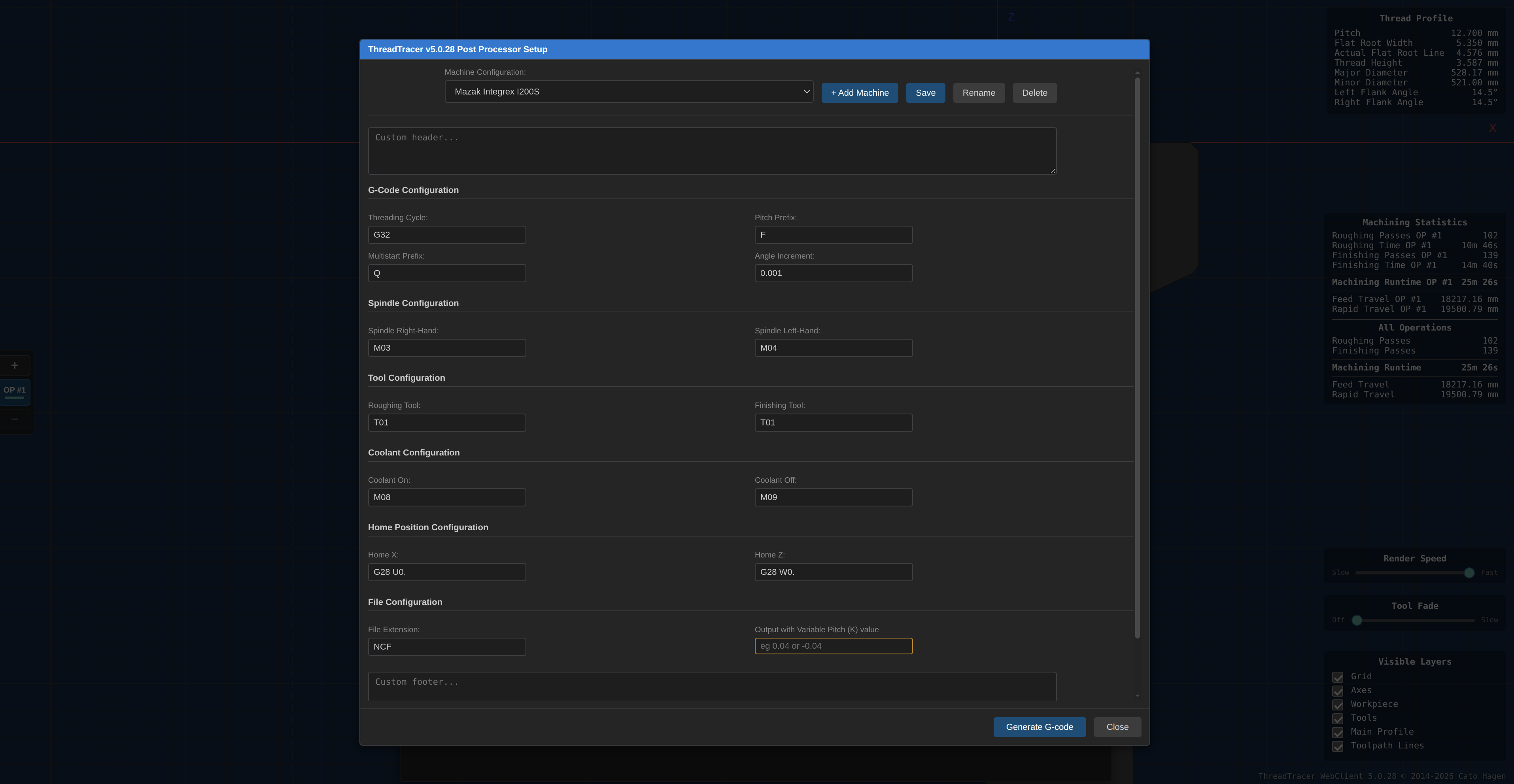Disable the Main Profile layer
Viewport: 1514px width, 784px height.
click(x=1338, y=732)
